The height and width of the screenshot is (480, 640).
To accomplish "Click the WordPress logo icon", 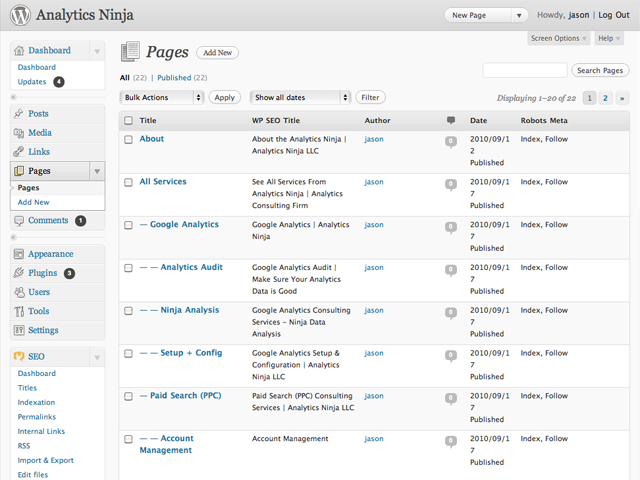I will (x=18, y=15).
